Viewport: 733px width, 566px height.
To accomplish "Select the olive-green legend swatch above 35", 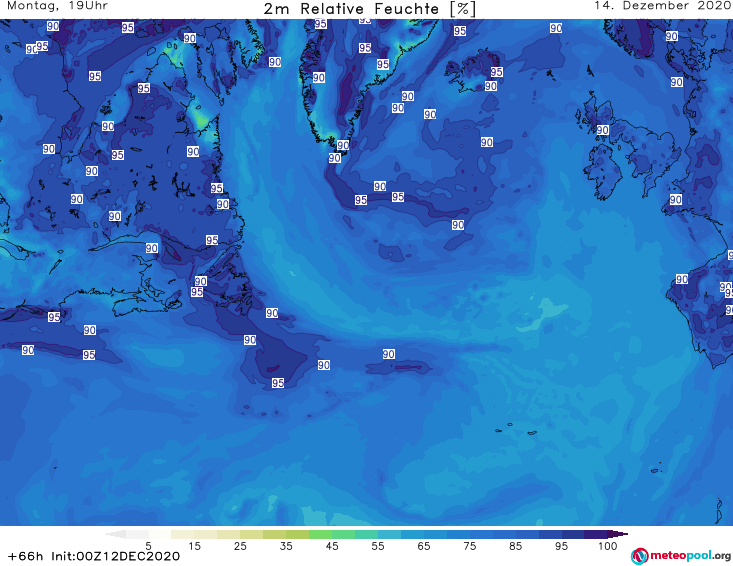I will 297,534.
